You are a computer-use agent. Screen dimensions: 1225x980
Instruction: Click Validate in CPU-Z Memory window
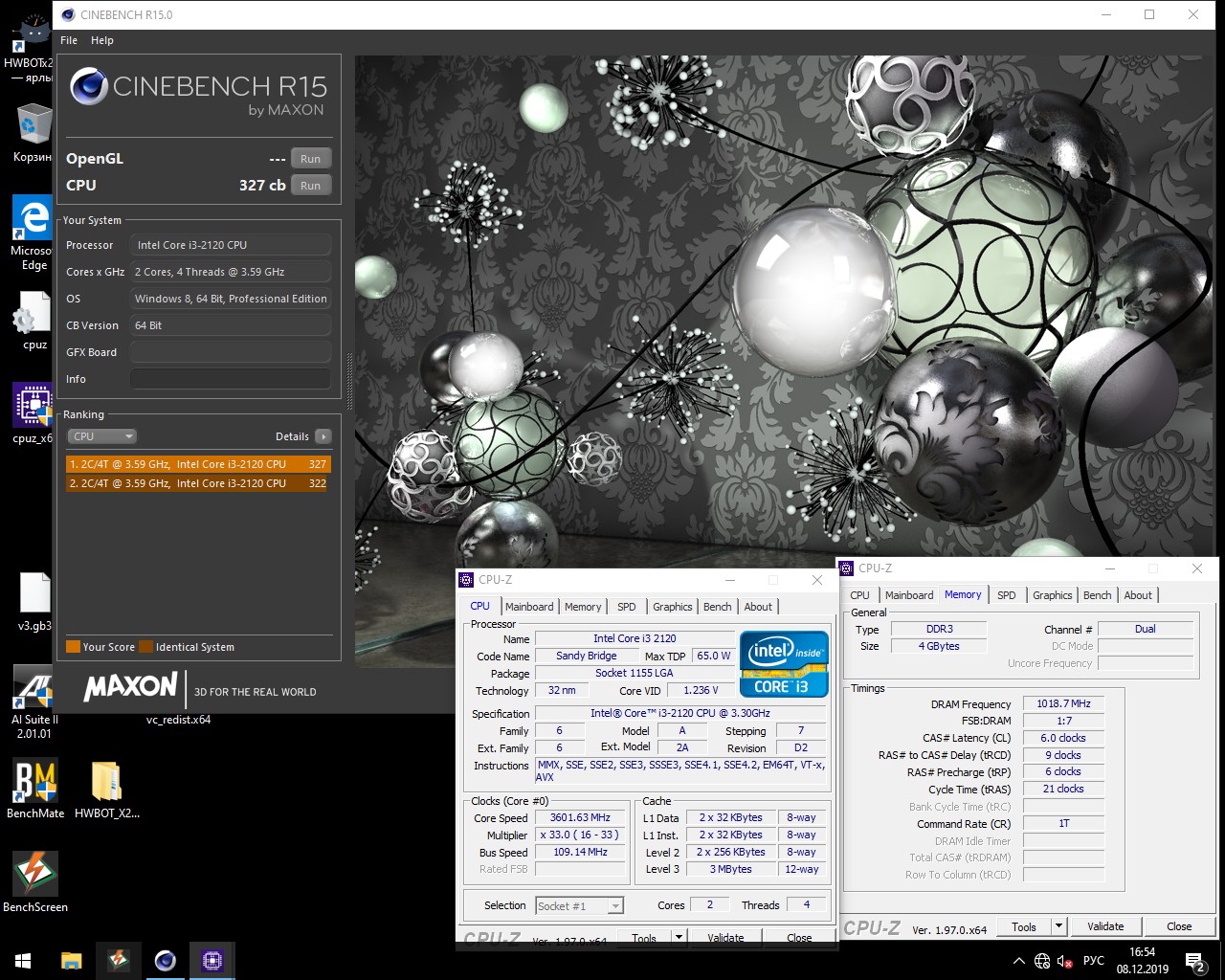1105,926
